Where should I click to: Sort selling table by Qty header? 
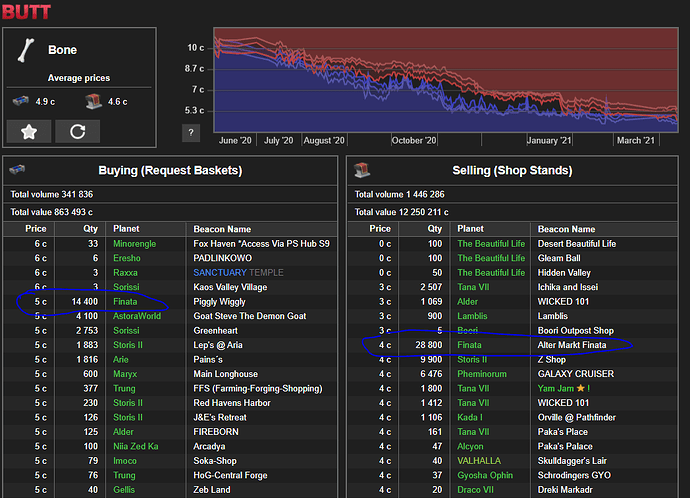click(x=435, y=229)
